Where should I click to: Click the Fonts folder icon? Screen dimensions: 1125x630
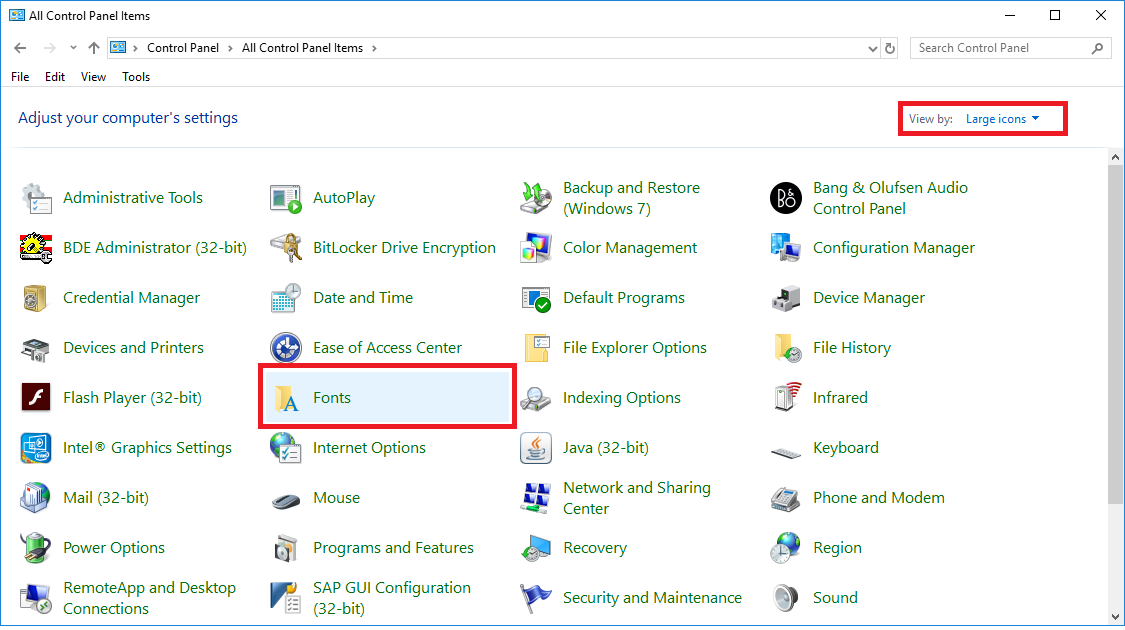coord(286,398)
